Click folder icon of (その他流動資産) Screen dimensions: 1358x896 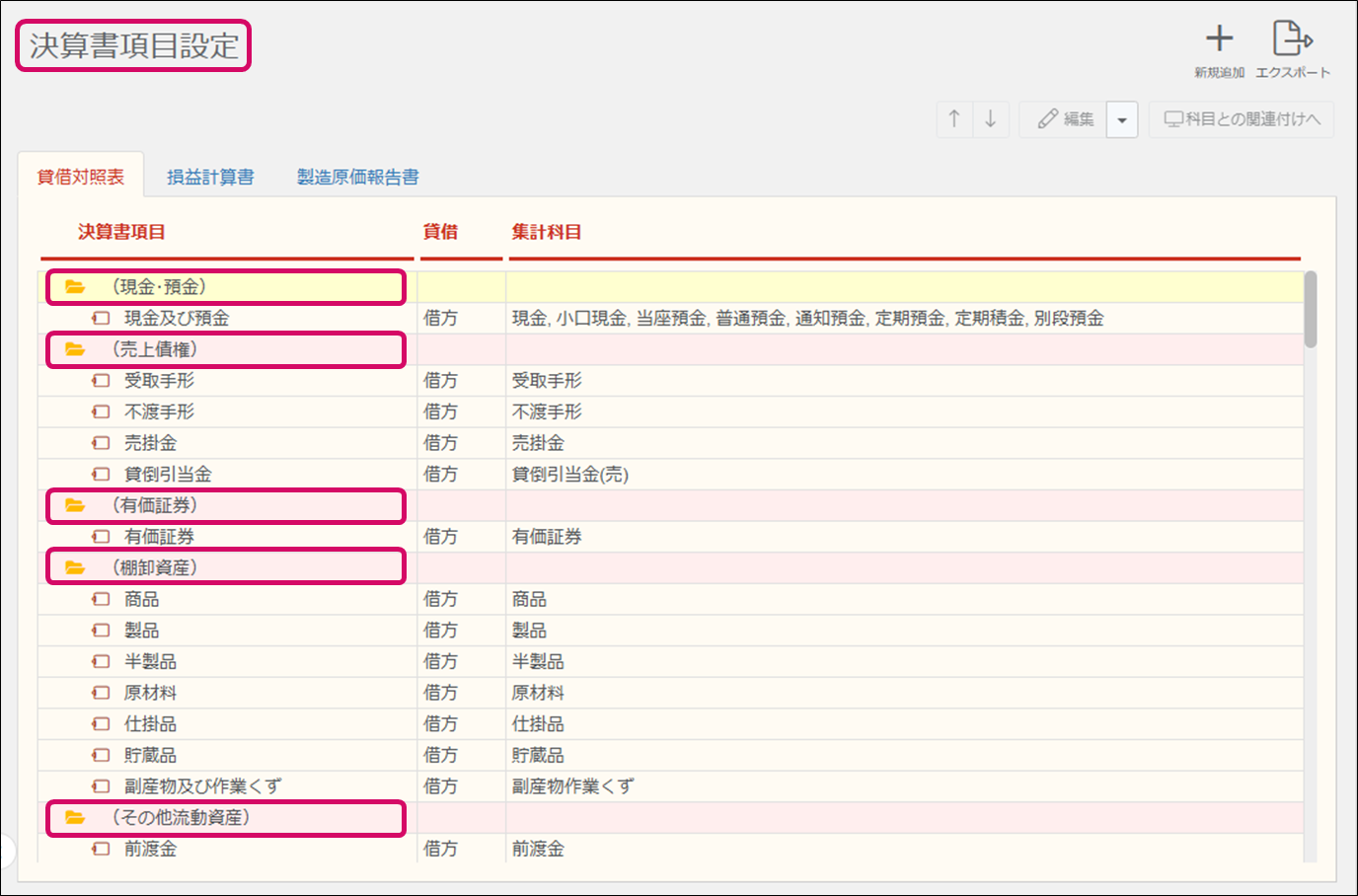click(x=75, y=817)
